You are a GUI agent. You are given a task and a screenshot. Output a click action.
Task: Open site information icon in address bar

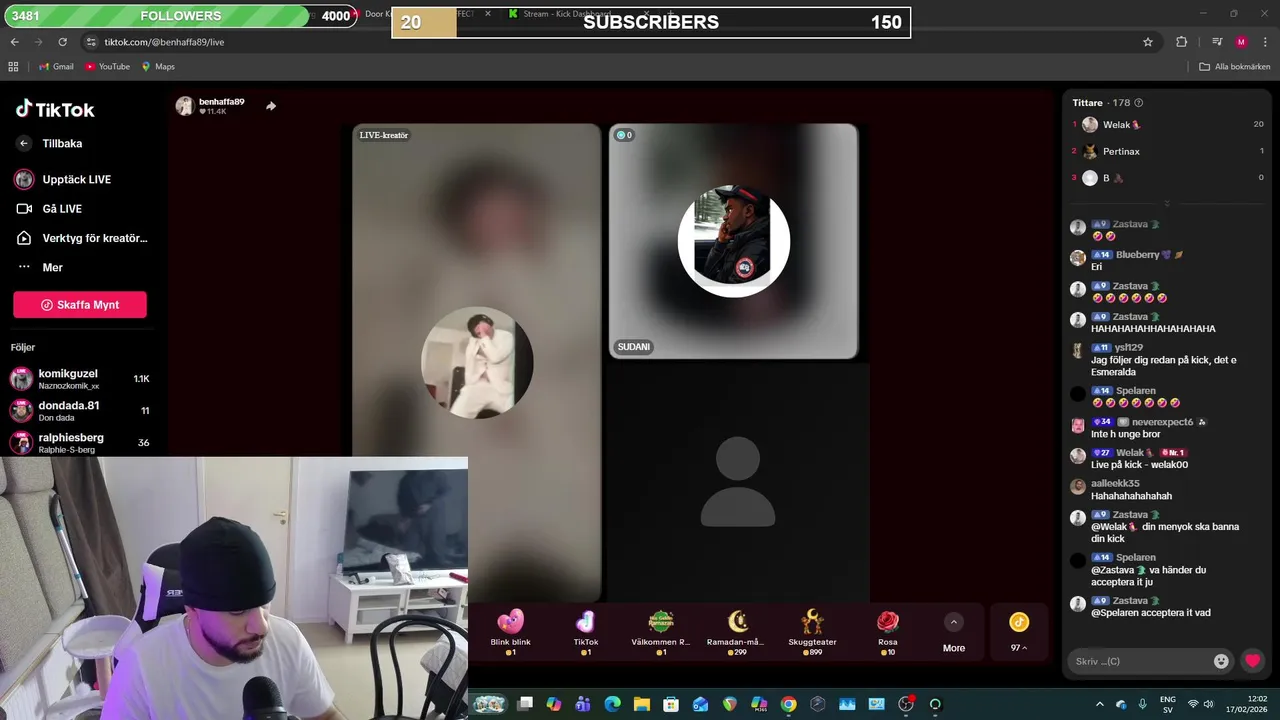tap(91, 42)
